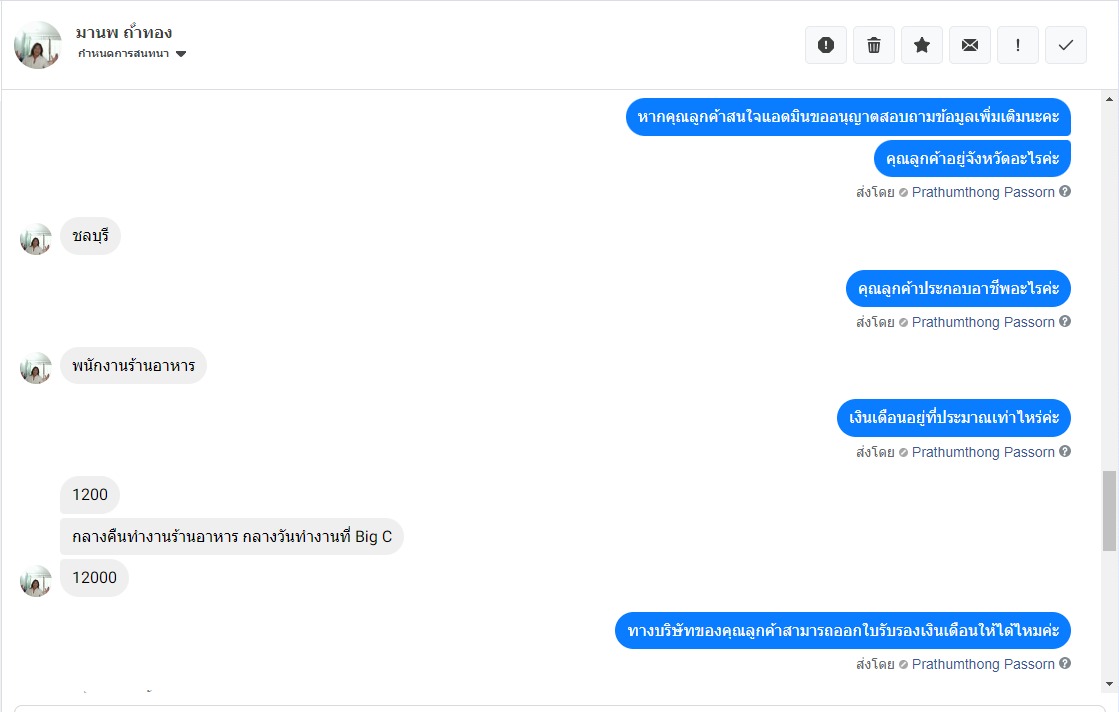Star this conversation as important
This screenshot has width=1119, height=712.
coord(922,45)
